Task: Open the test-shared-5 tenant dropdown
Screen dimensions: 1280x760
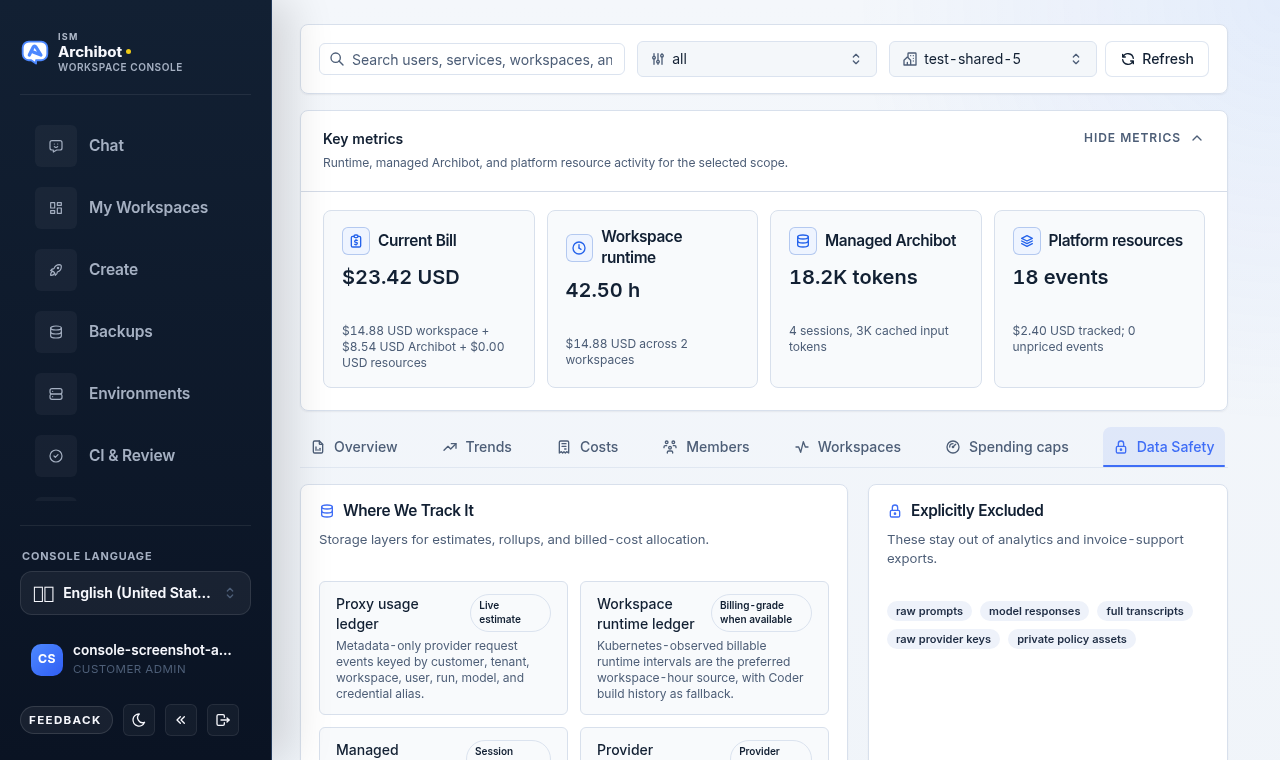Action: (993, 59)
